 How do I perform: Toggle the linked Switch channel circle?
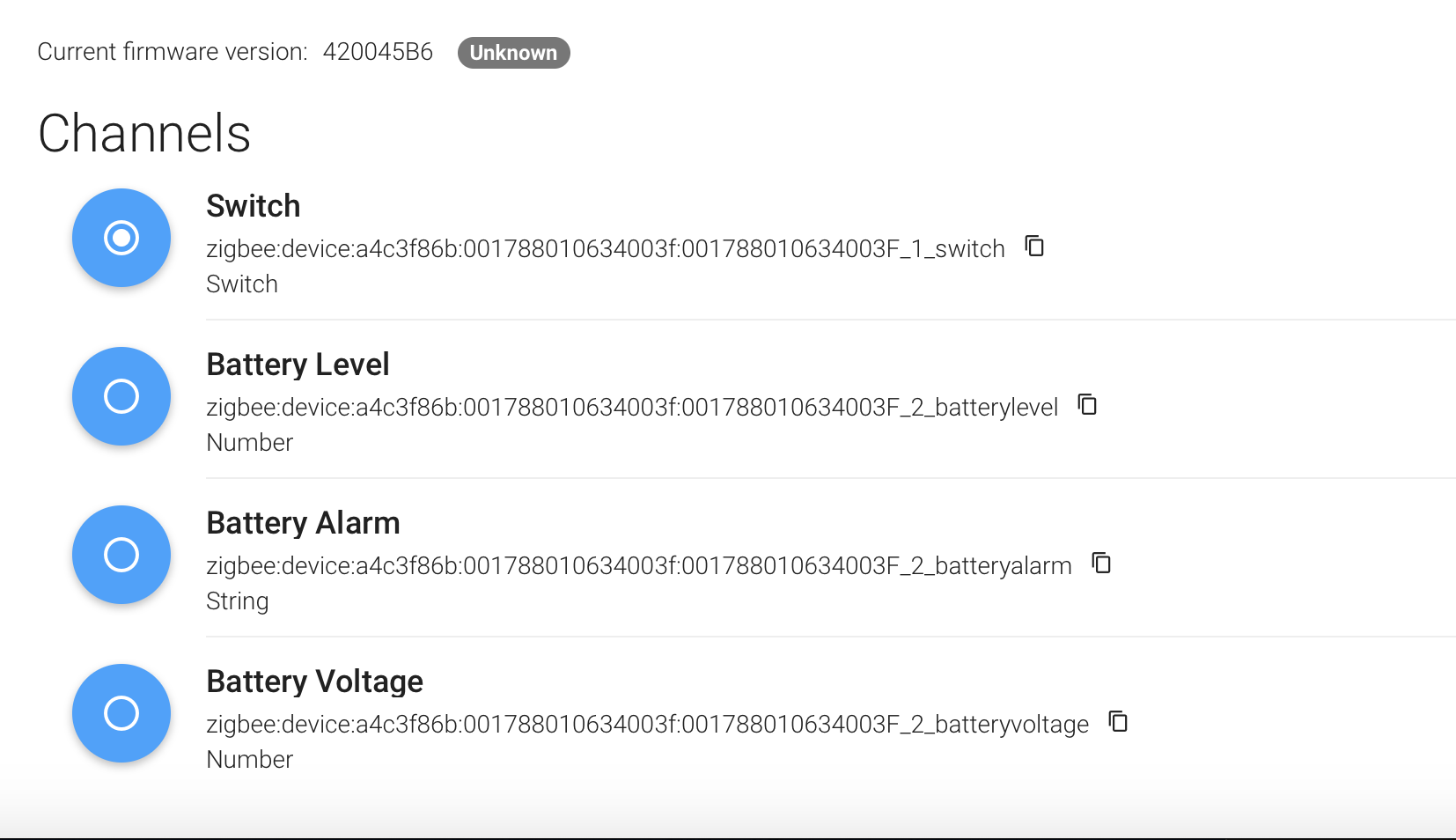121,238
